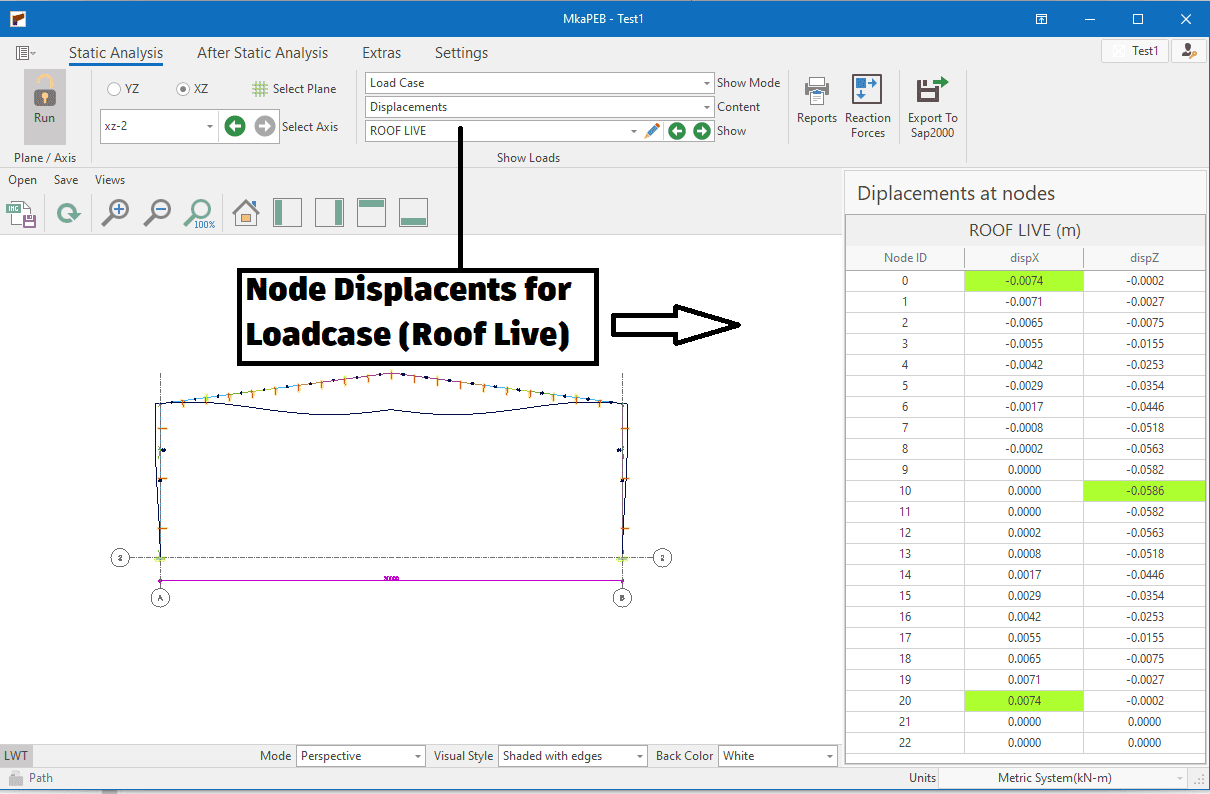The height and width of the screenshot is (794, 1210).
Task: Click the zoom in magnifier icon
Action: coord(116,213)
